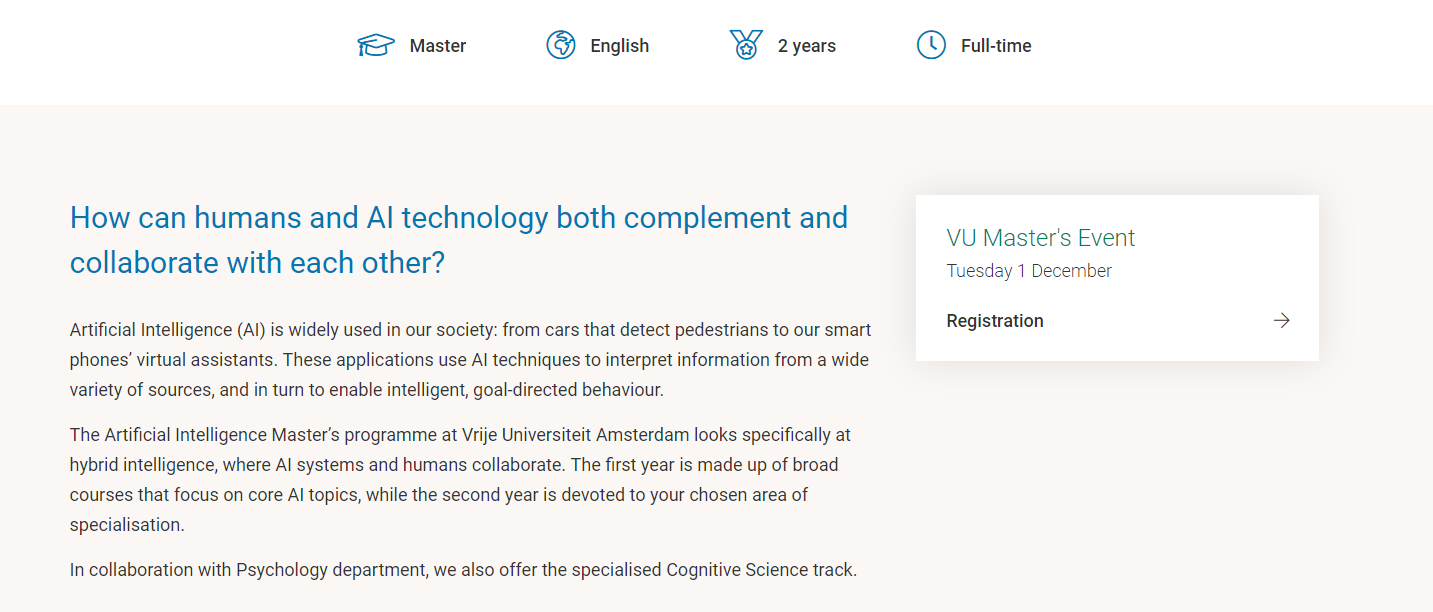Open the VU Master's Event title

[1041, 238]
